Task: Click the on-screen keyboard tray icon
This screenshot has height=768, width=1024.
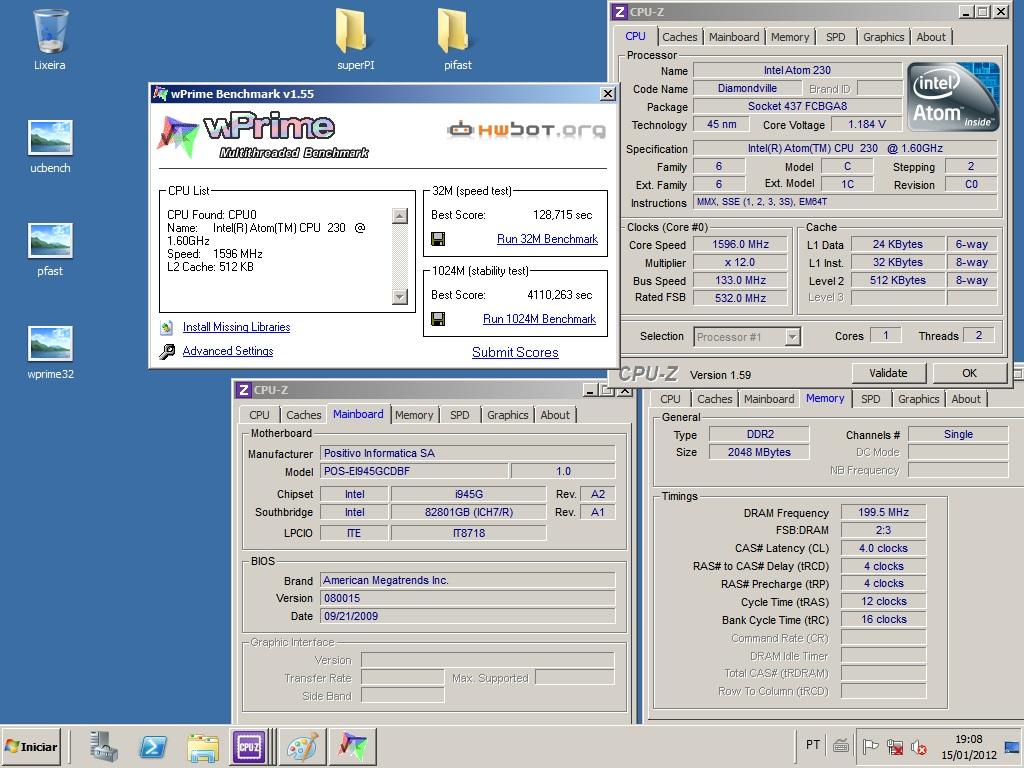Action: tap(841, 745)
